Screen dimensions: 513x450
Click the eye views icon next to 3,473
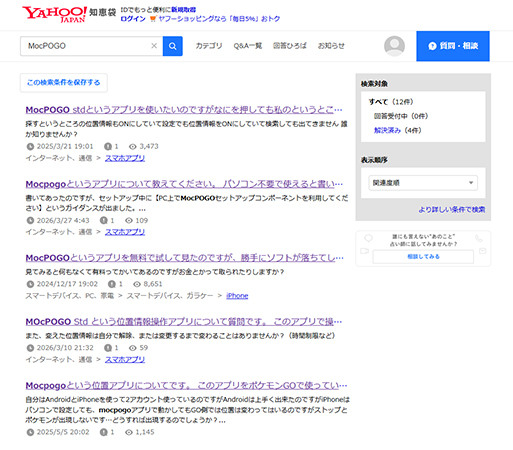pyautogui.click(x=133, y=146)
